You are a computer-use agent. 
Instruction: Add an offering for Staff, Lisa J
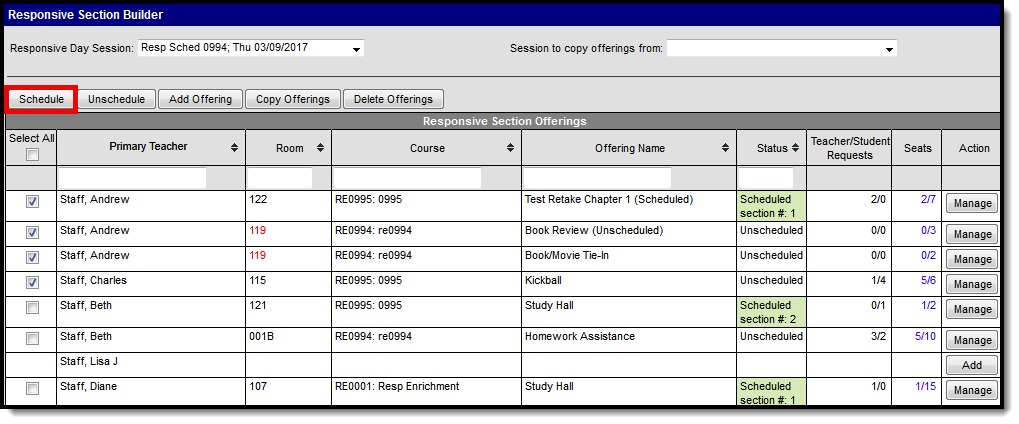972,365
